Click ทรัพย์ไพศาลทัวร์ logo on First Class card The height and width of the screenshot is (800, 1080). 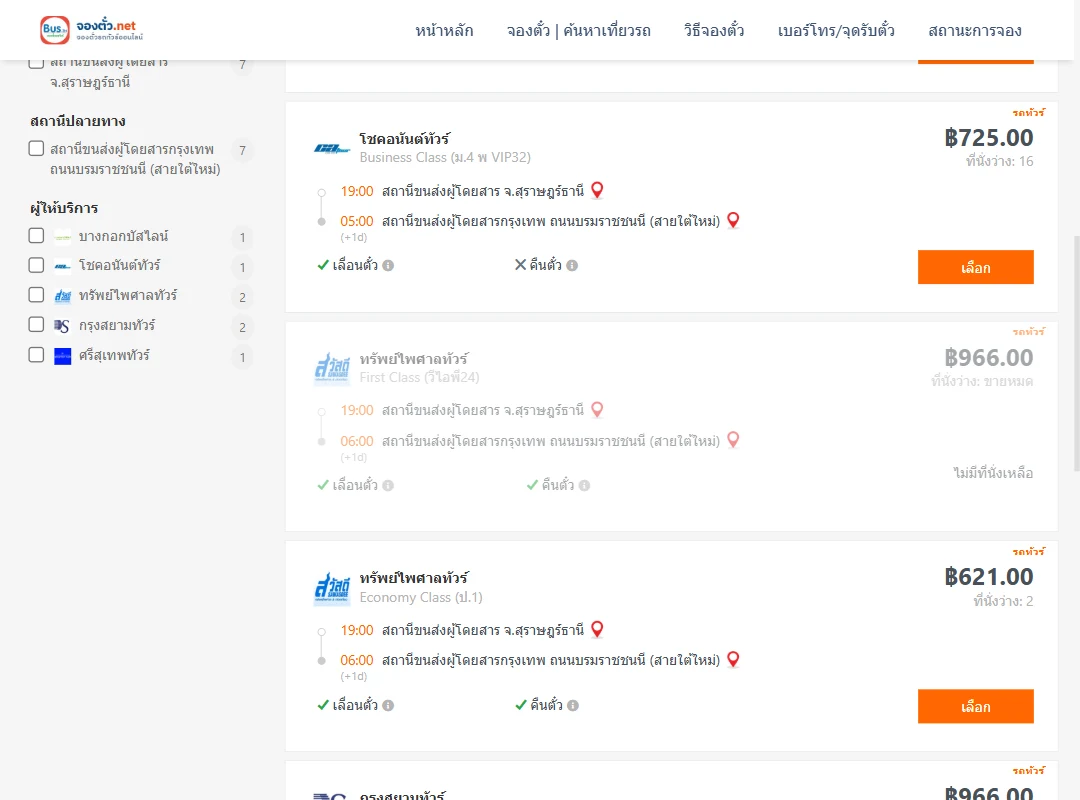click(332, 369)
